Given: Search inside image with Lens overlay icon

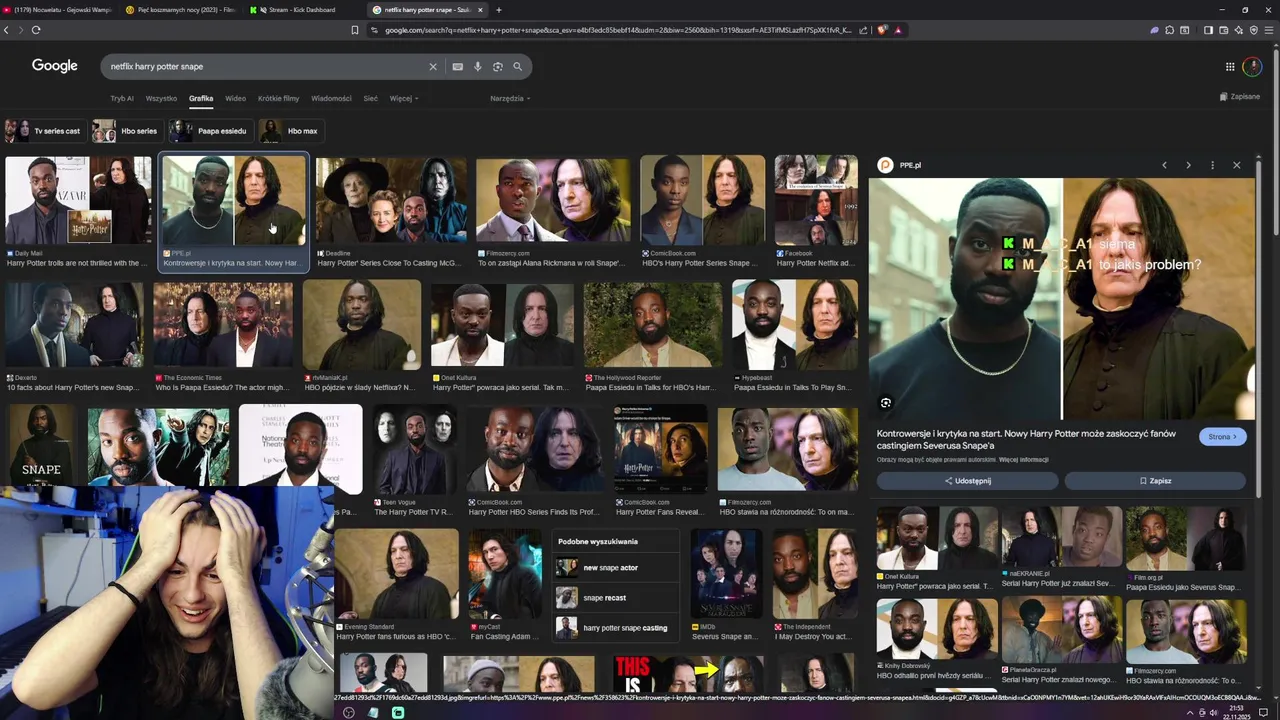Looking at the screenshot, I should (x=885, y=403).
